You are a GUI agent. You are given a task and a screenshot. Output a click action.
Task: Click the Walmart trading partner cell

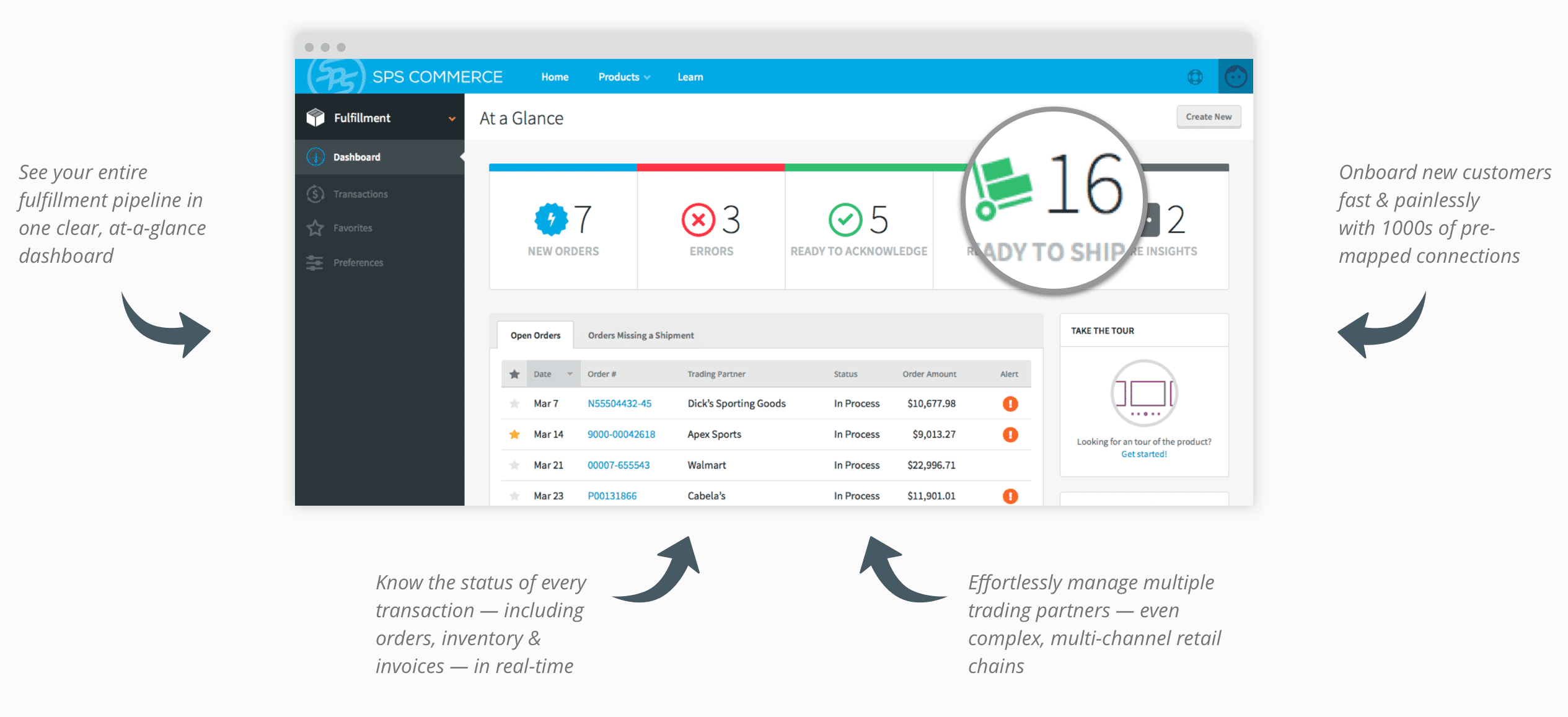(707, 465)
